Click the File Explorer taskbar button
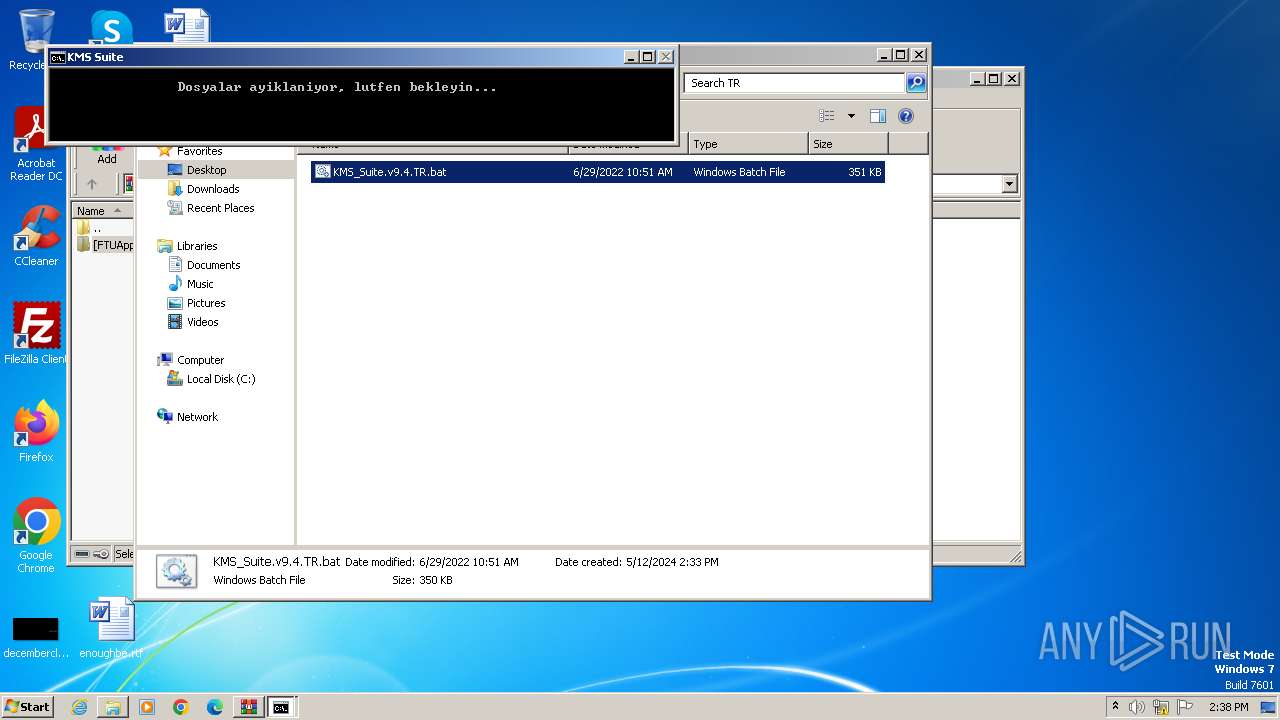1280x720 pixels. (113, 707)
